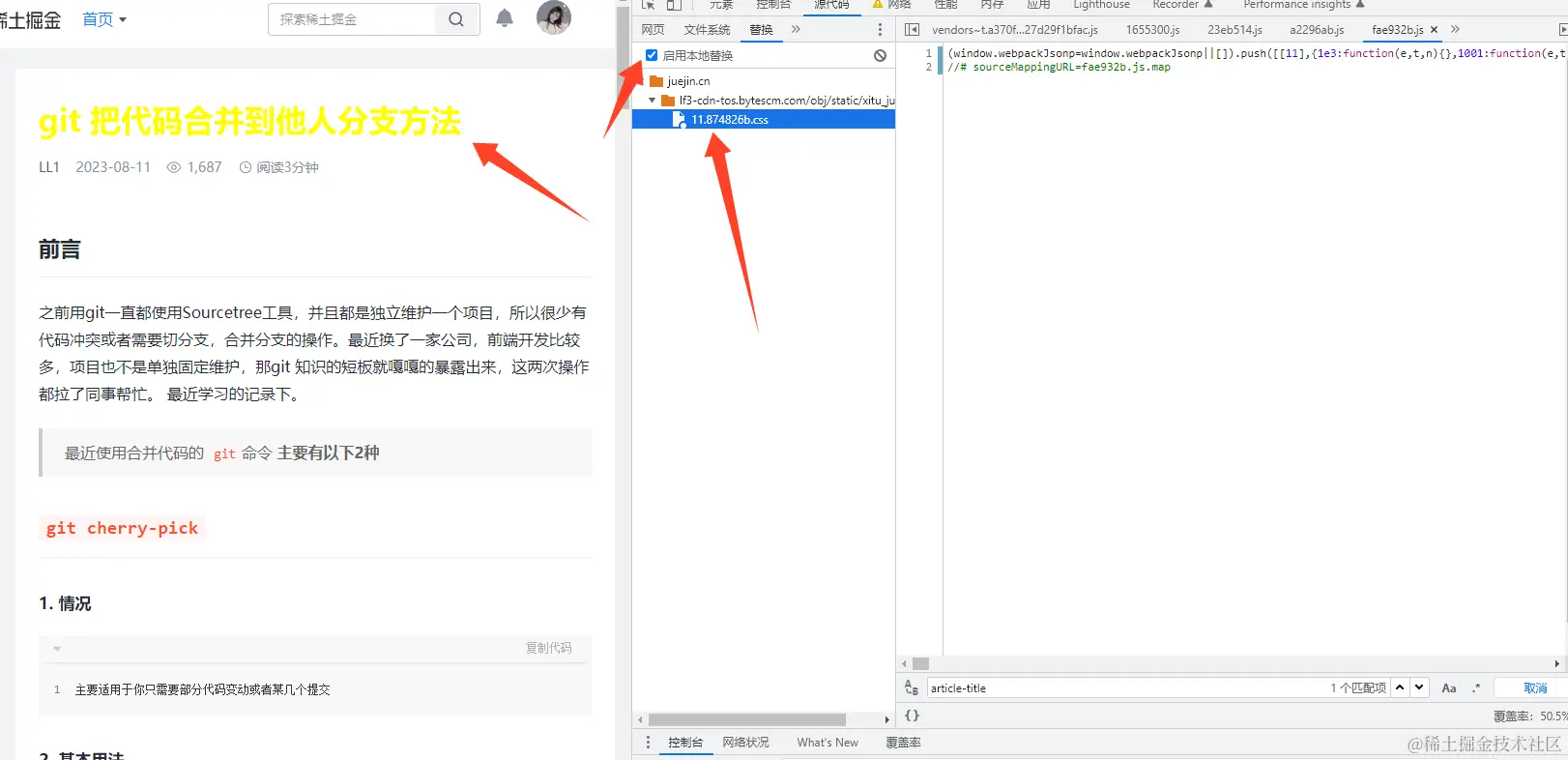Click the '1 个匹配项' match count
The width and height of the screenshot is (1568, 760).
(x=1358, y=688)
